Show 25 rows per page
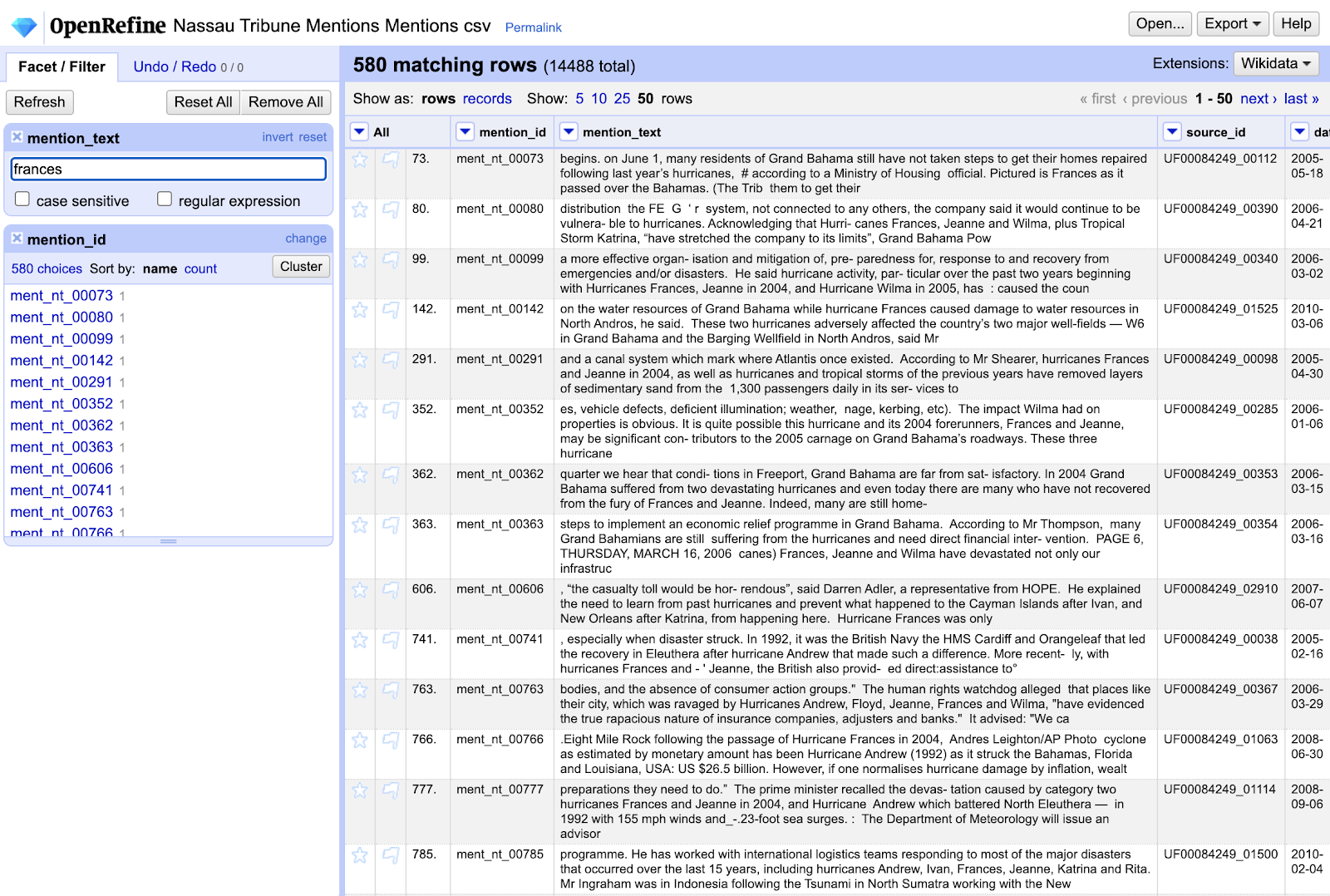The image size is (1330, 896). (x=623, y=99)
